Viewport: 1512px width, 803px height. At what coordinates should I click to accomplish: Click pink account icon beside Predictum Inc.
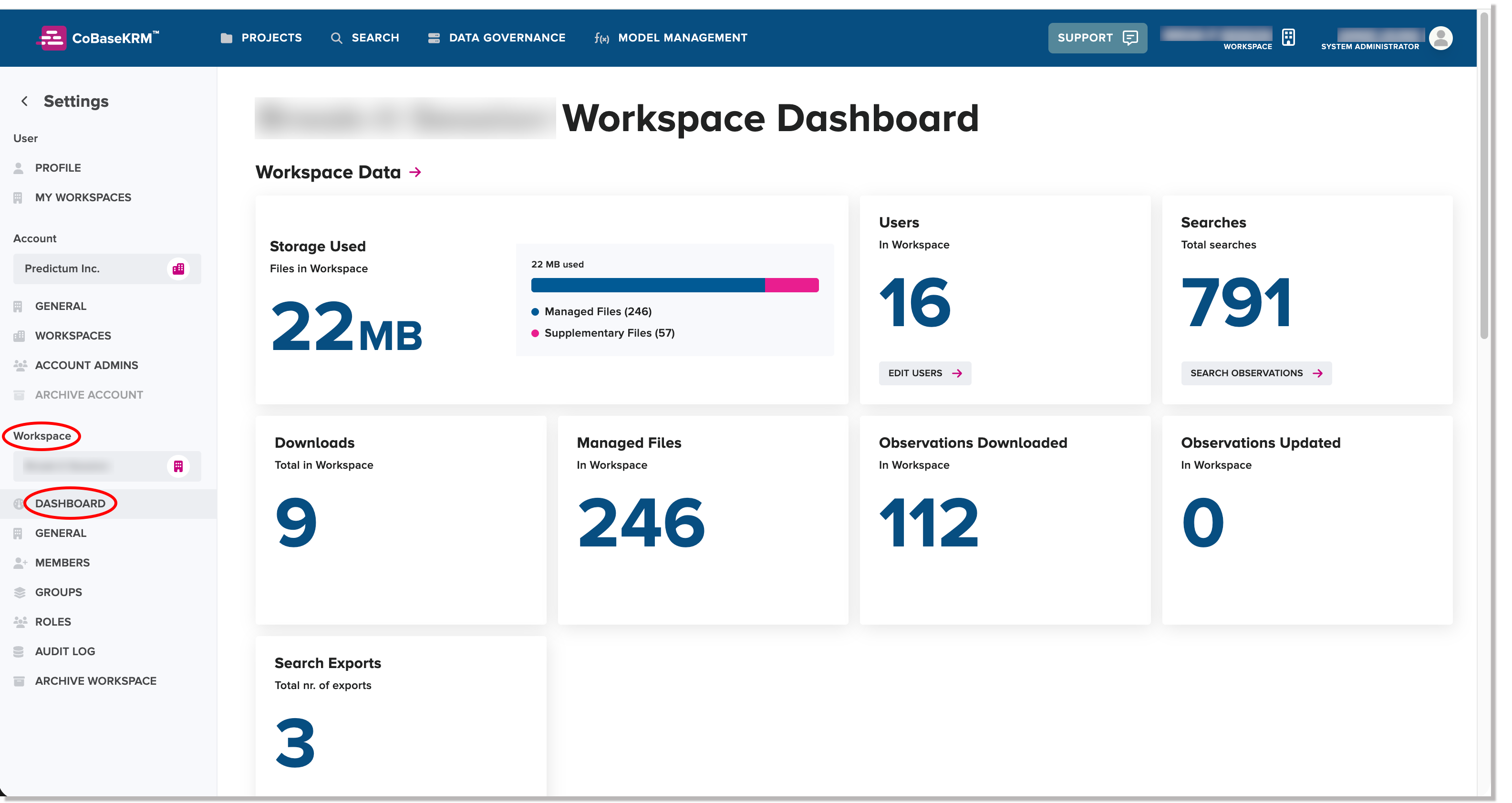tap(178, 269)
